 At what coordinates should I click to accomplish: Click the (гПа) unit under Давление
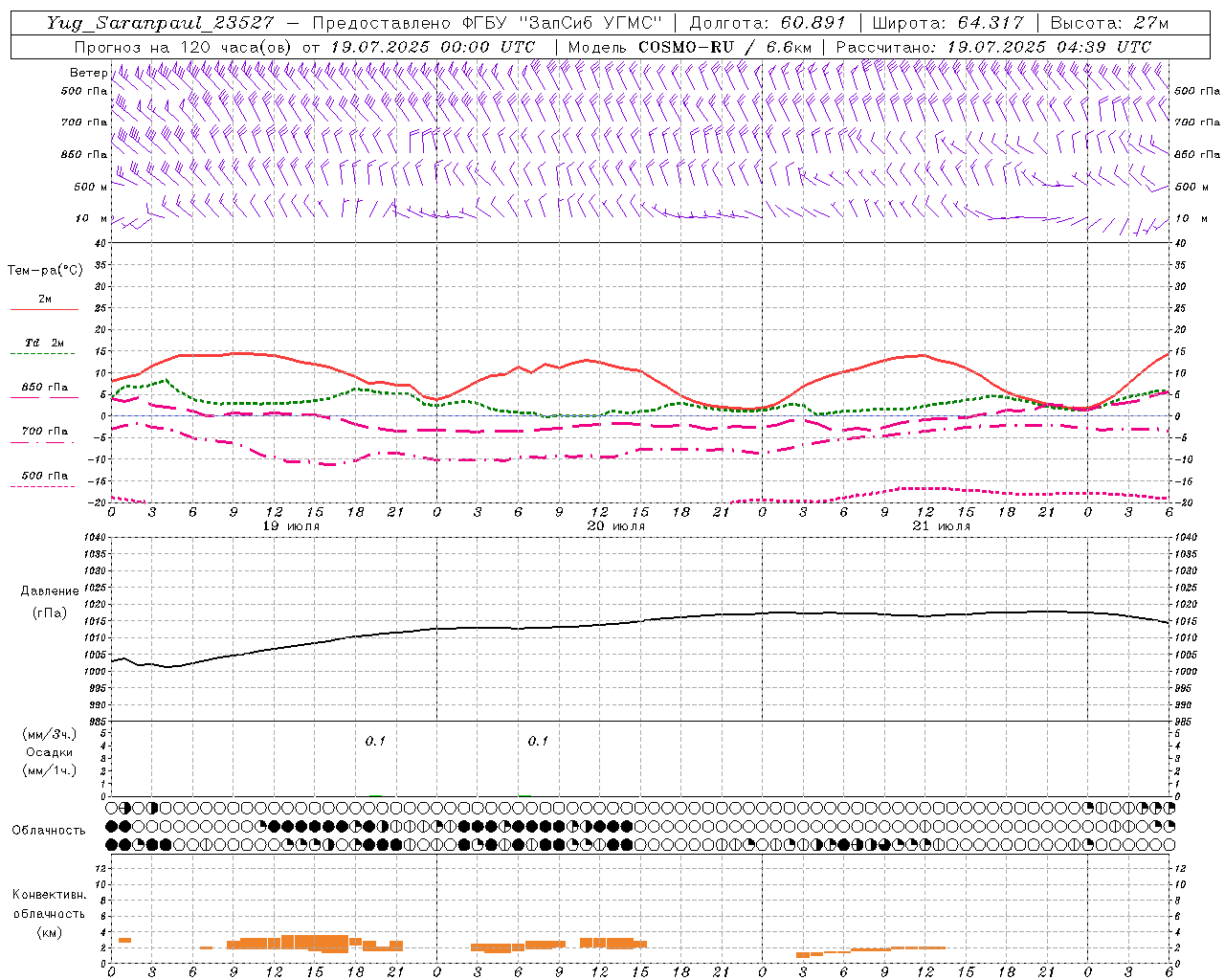click(50, 612)
